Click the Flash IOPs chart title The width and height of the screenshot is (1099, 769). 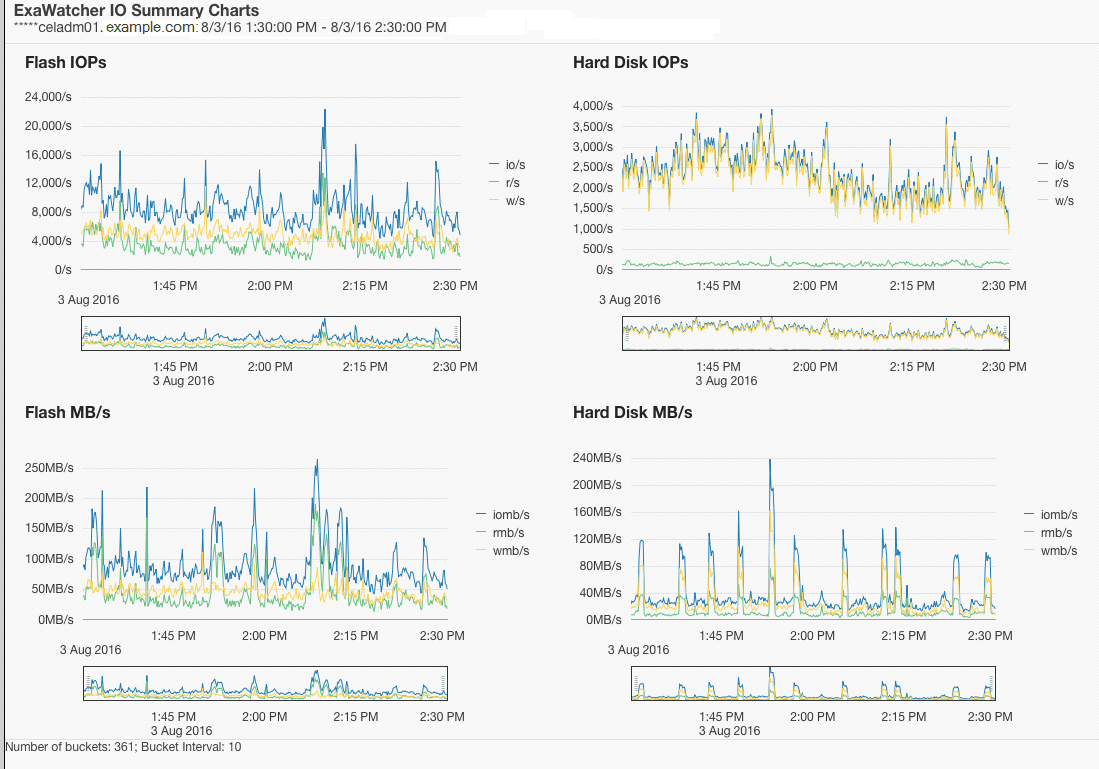coord(66,62)
